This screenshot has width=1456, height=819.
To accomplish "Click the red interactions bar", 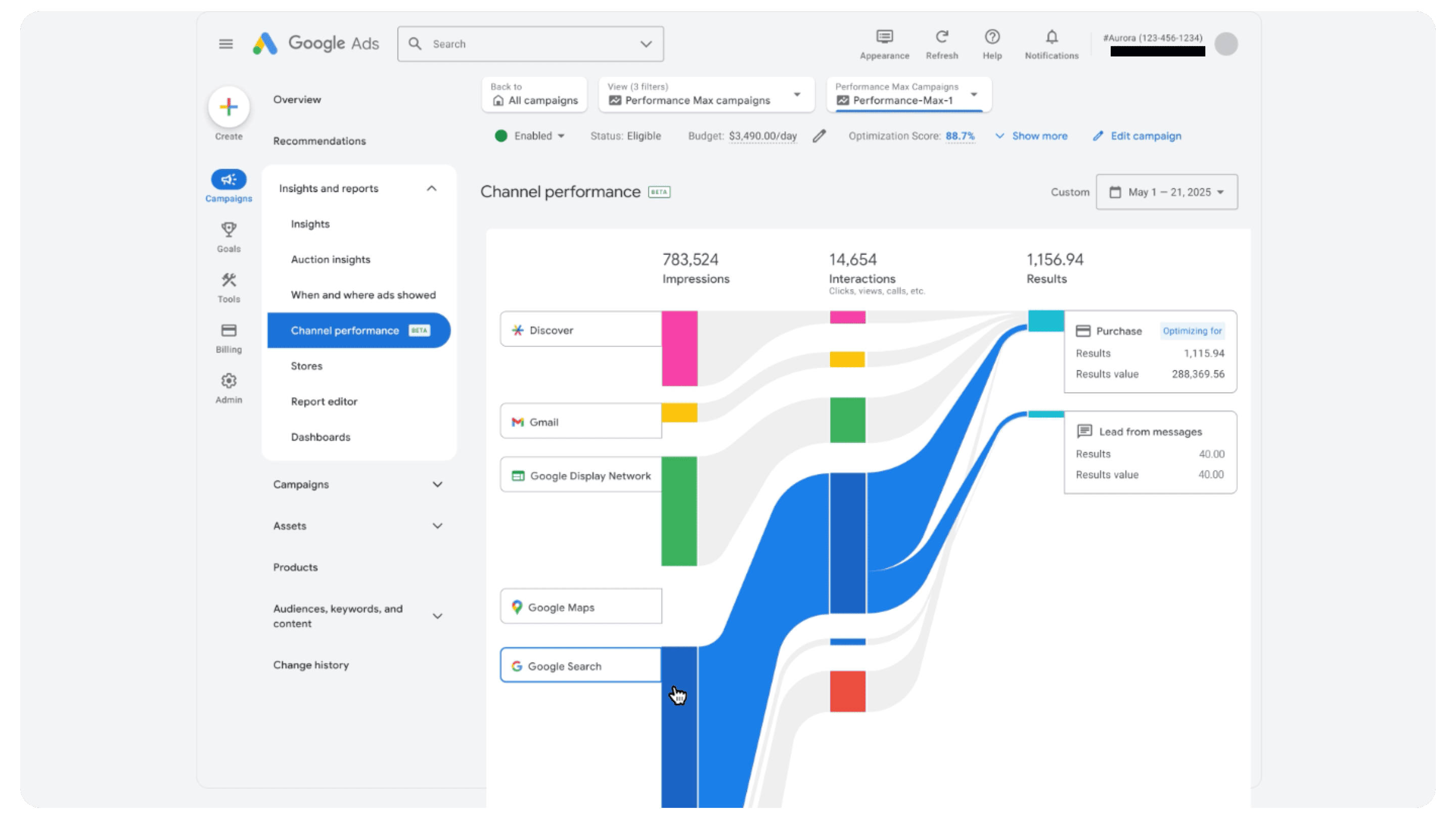I will (x=847, y=691).
